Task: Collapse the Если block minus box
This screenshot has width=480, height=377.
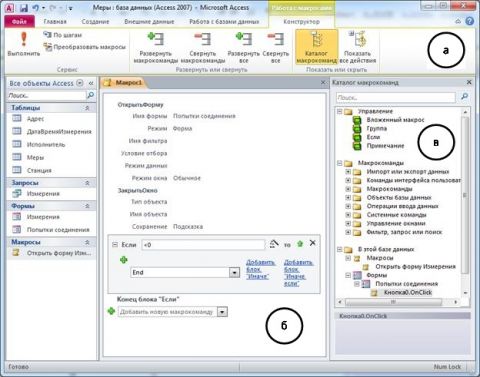Action: pos(115,245)
